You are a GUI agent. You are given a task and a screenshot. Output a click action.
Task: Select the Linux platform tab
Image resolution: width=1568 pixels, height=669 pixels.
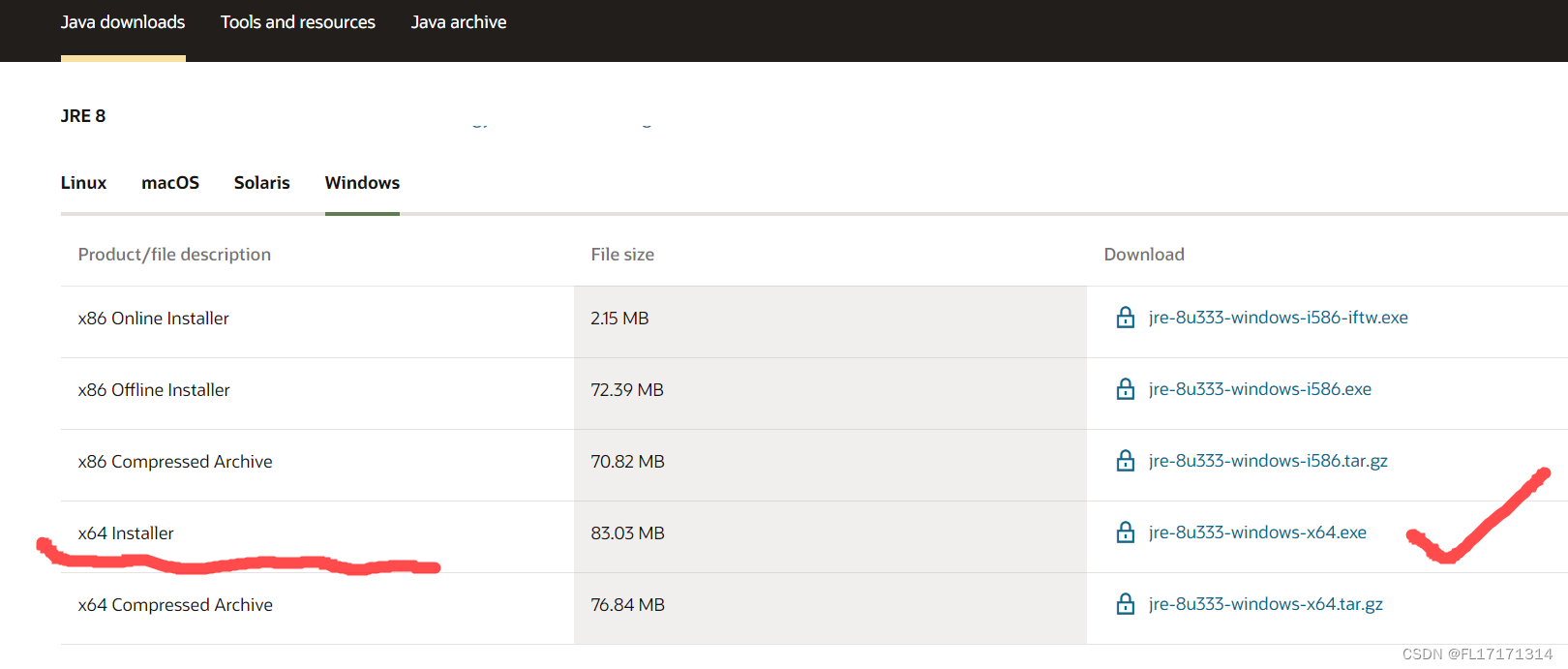pos(84,183)
